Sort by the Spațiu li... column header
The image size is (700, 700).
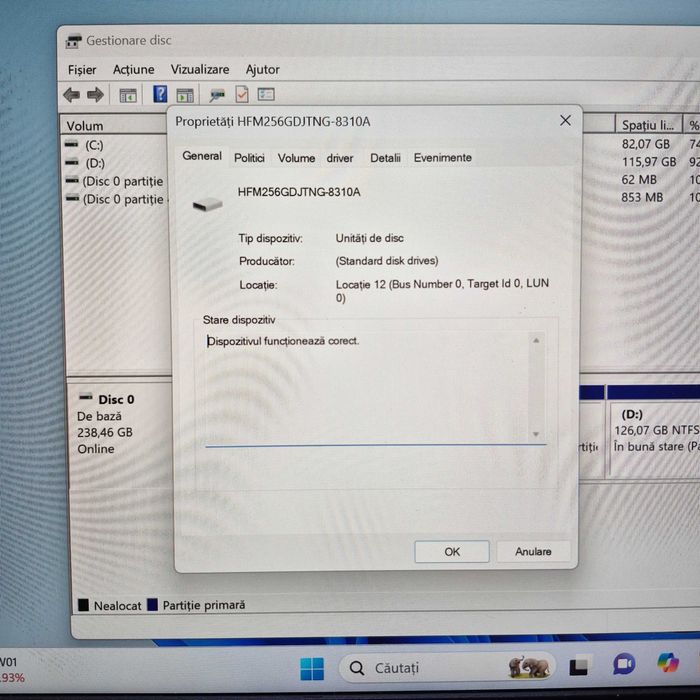point(649,125)
